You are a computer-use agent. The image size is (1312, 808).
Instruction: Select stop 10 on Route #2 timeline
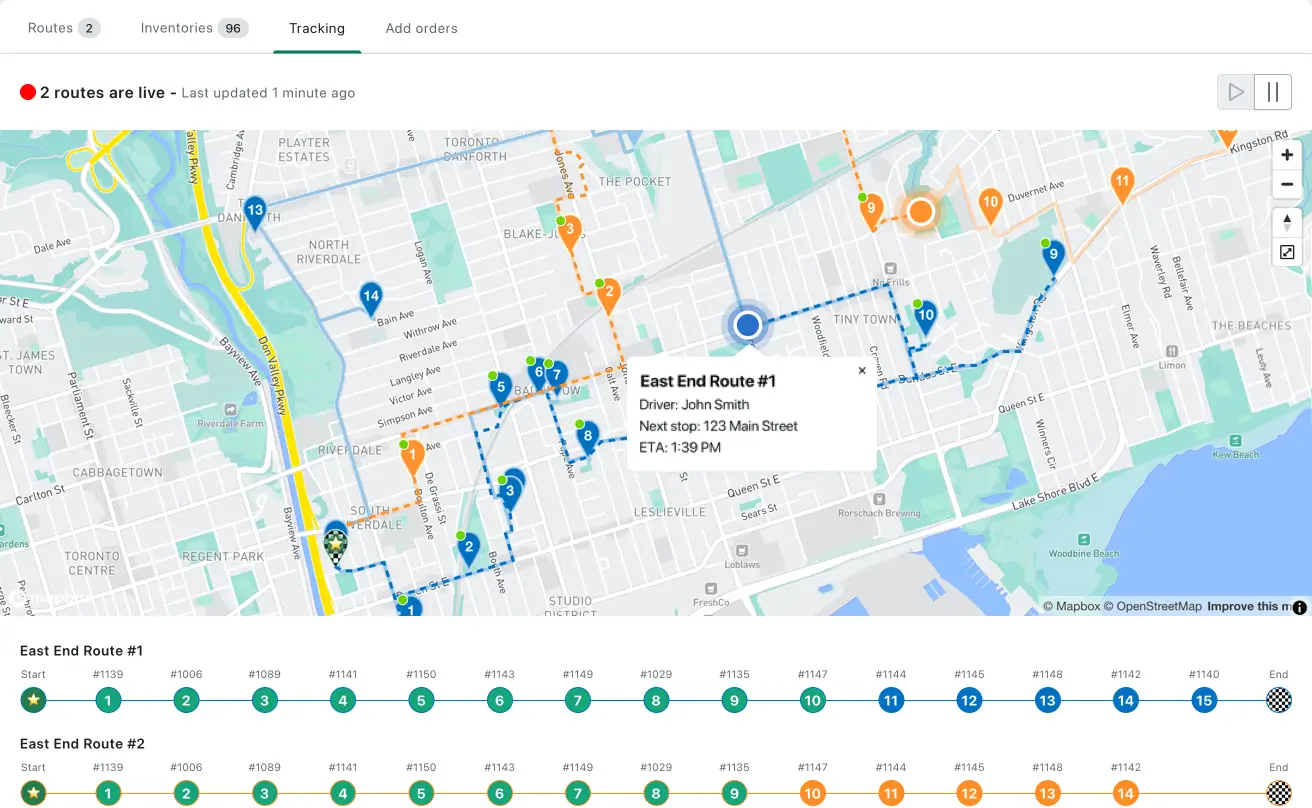point(813,793)
